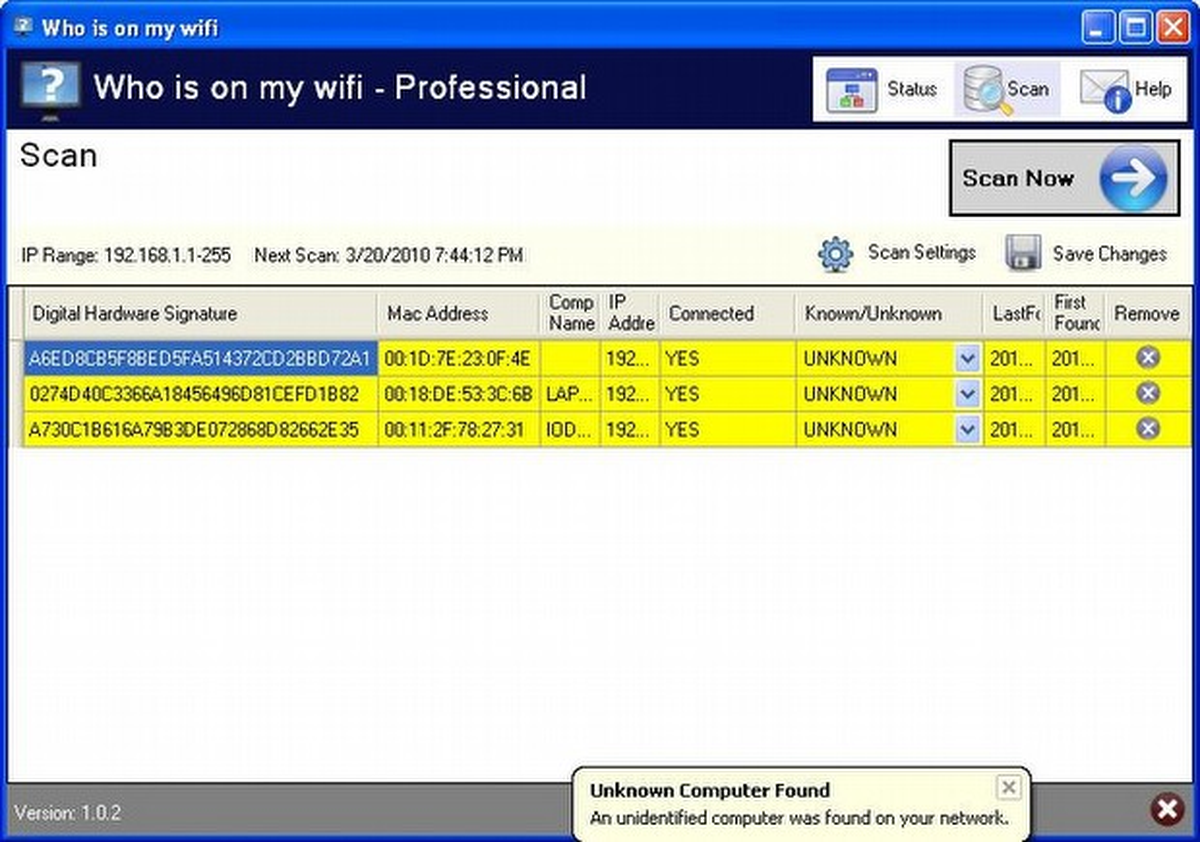Remove device with MAC 00:18:DE:53:3C:6B

coord(1148,394)
